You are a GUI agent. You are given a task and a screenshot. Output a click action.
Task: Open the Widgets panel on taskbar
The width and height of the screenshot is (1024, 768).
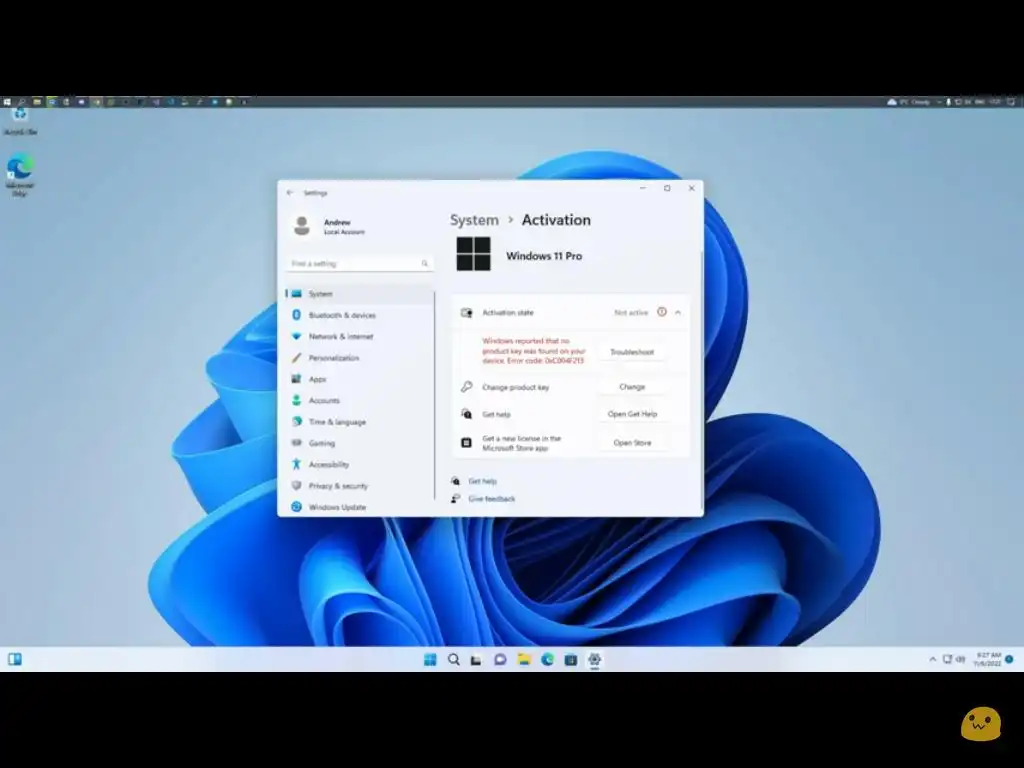click(x=15, y=660)
